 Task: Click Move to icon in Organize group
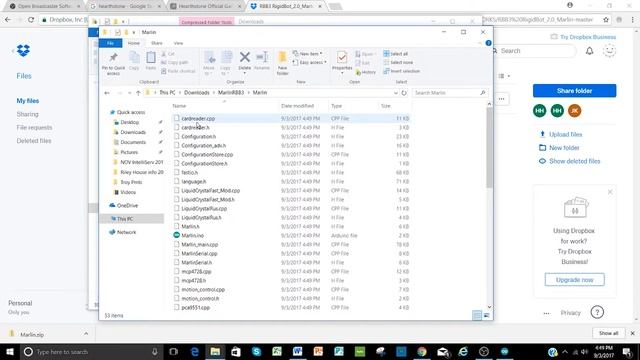pos(209,63)
